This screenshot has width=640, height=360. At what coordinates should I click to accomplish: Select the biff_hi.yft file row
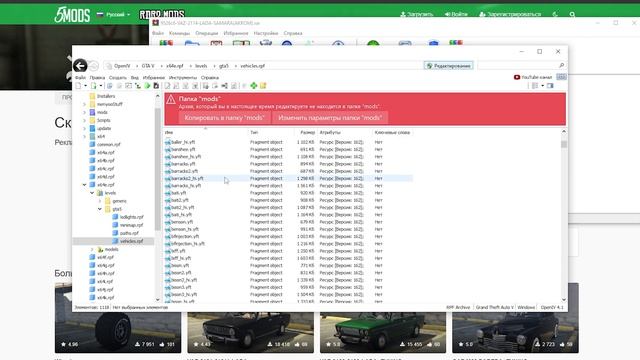(288, 258)
